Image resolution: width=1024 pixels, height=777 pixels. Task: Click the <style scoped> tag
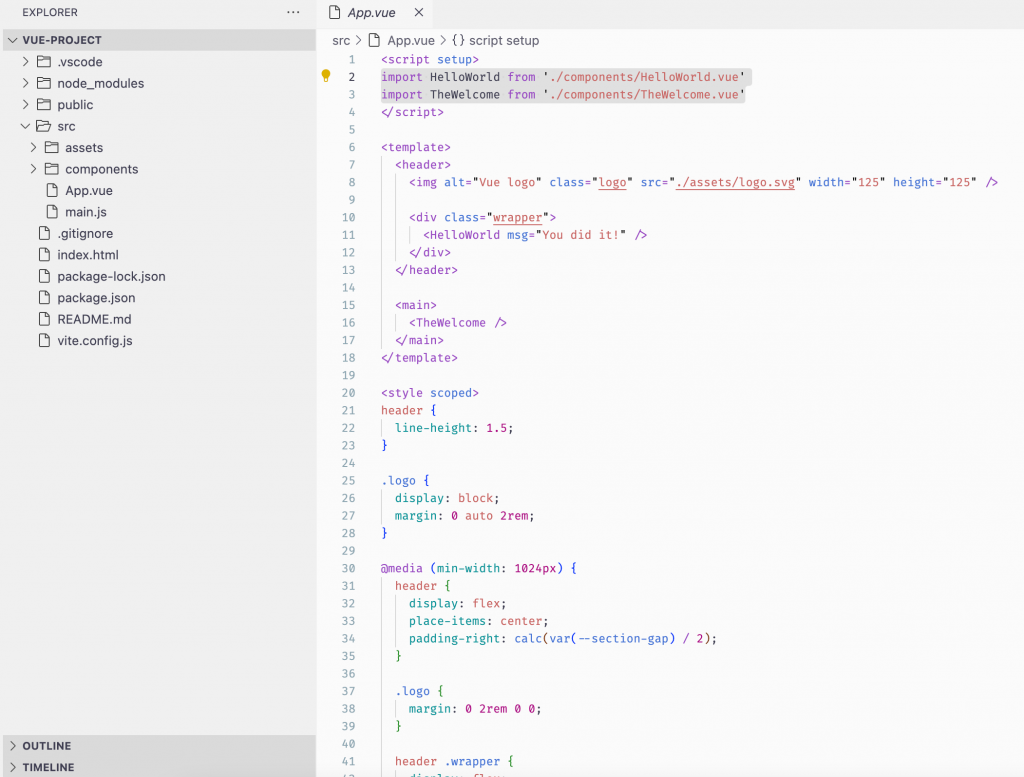(x=430, y=393)
